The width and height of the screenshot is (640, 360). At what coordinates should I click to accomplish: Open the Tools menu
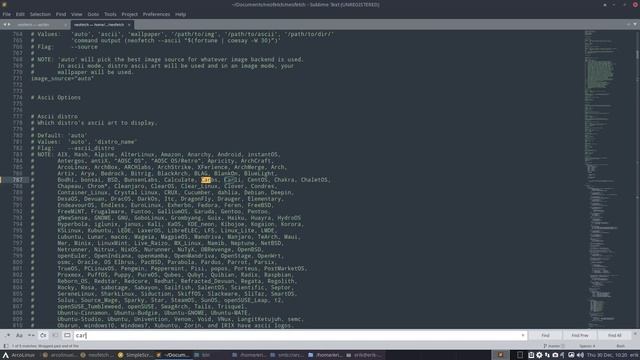point(110,14)
